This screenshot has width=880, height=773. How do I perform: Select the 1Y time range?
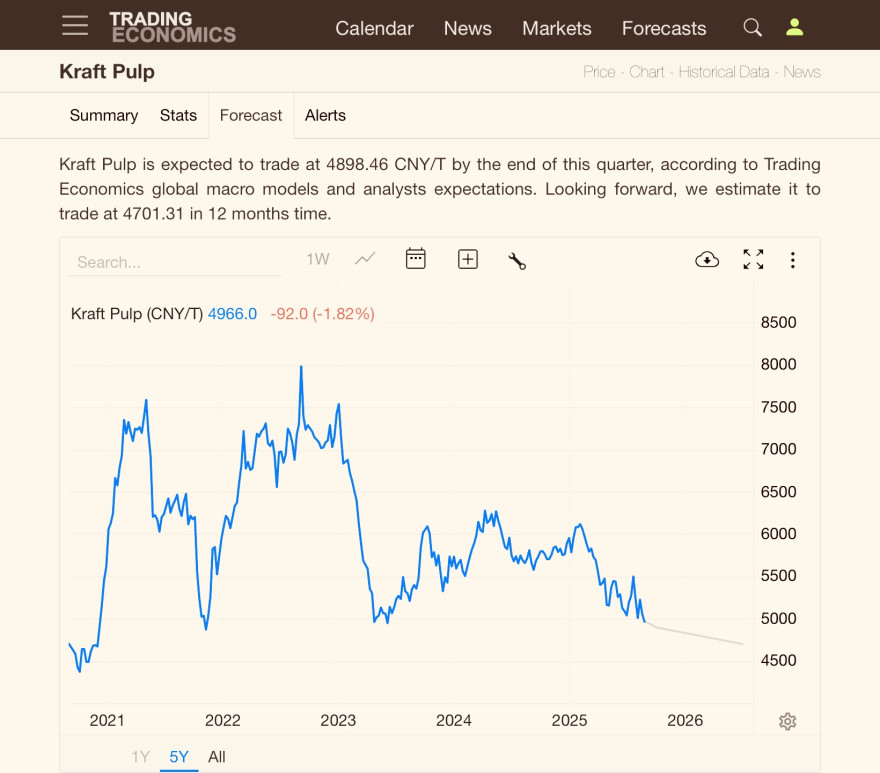coord(140,757)
